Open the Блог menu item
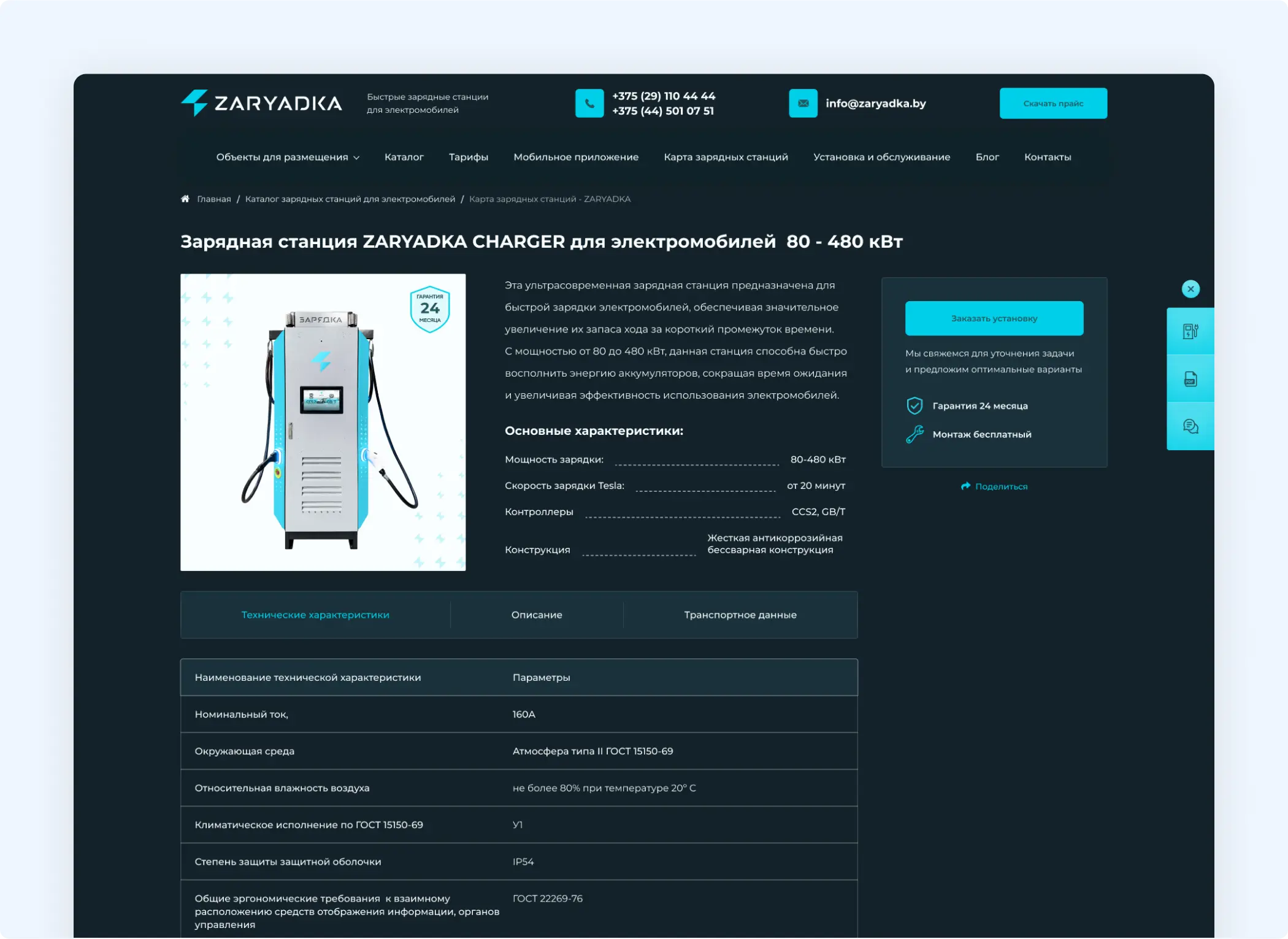 [x=987, y=157]
